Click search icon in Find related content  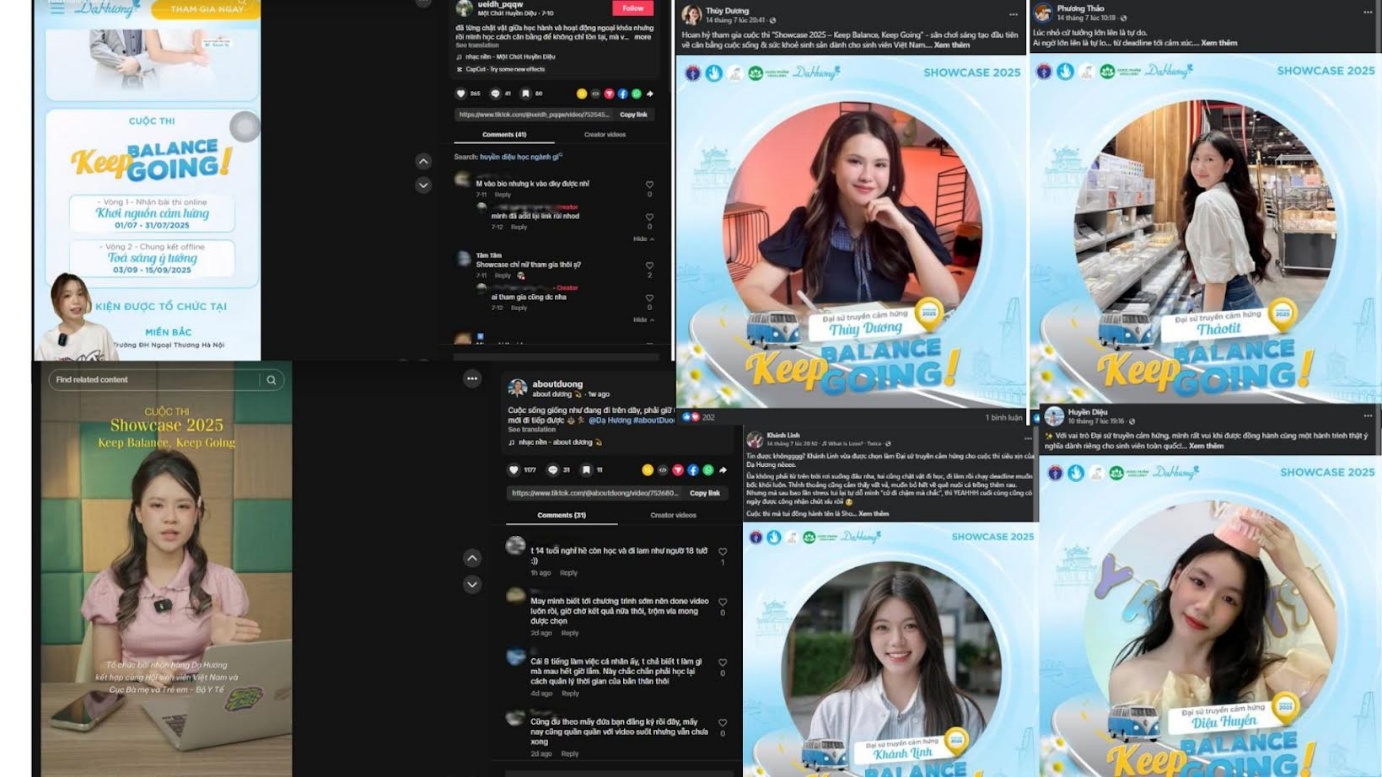(x=271, y=380)
